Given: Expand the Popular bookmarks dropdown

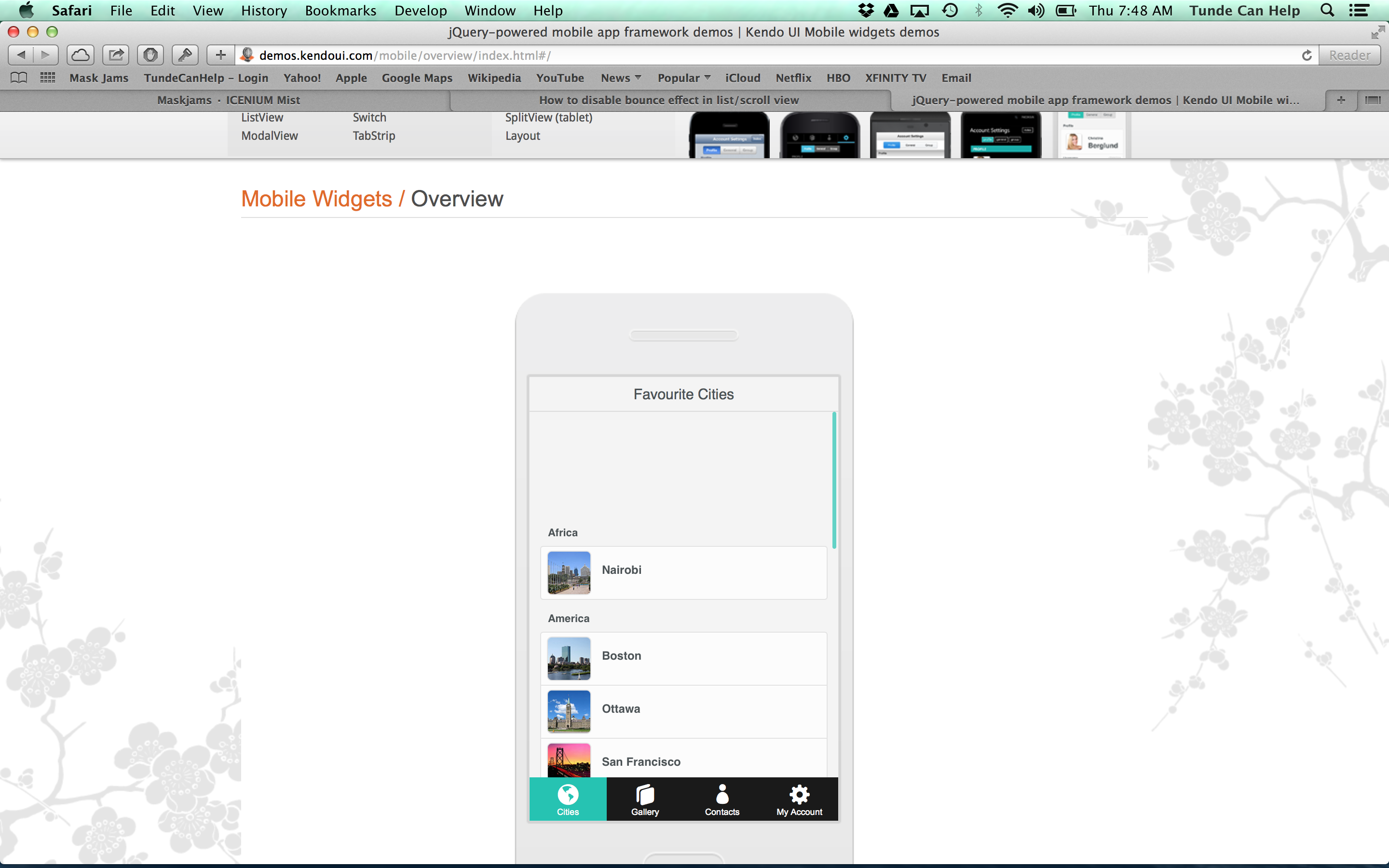Looking at the screenshot, I should 683,78.
